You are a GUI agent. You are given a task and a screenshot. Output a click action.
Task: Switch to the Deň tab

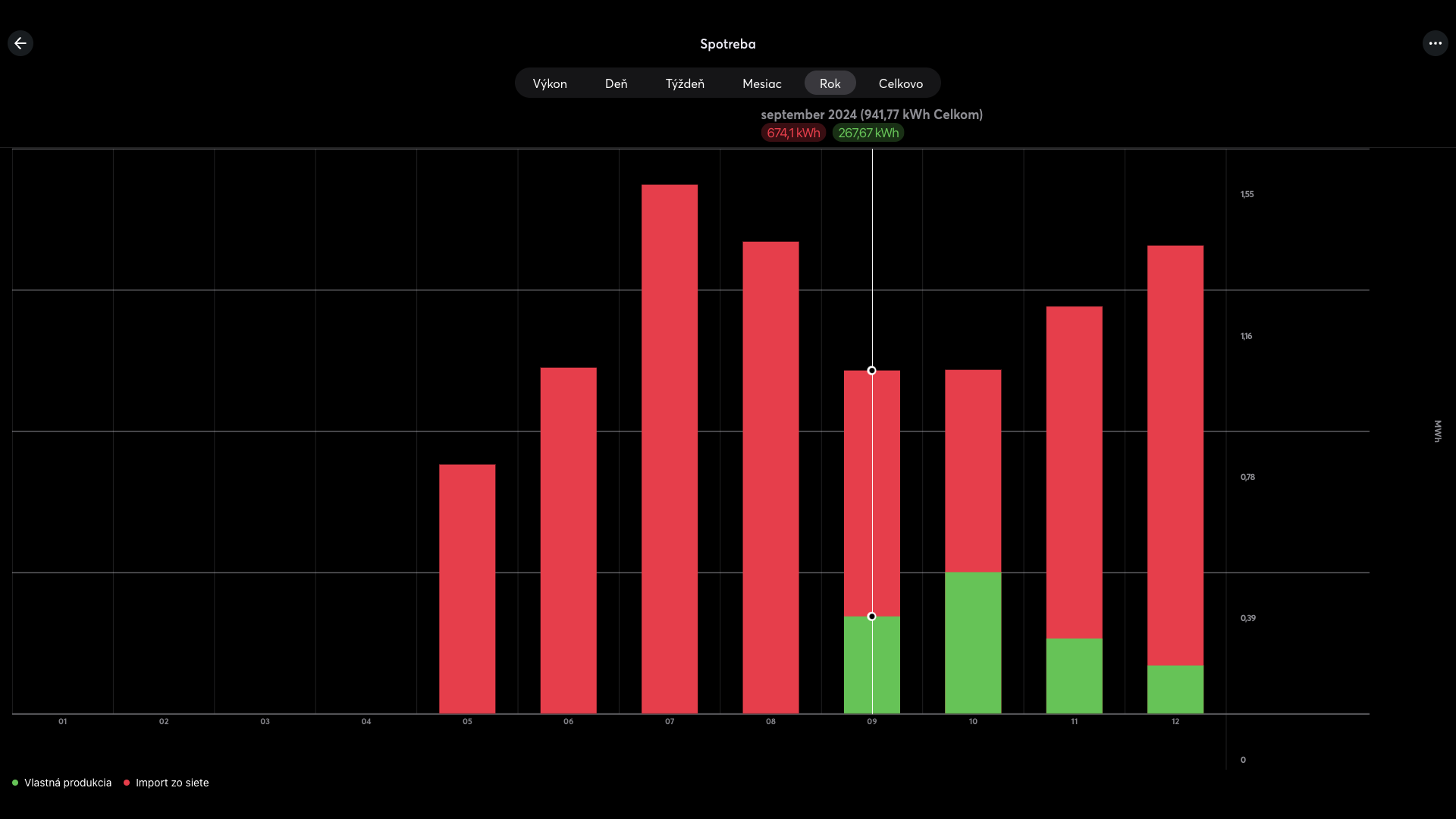click(616, 83)
